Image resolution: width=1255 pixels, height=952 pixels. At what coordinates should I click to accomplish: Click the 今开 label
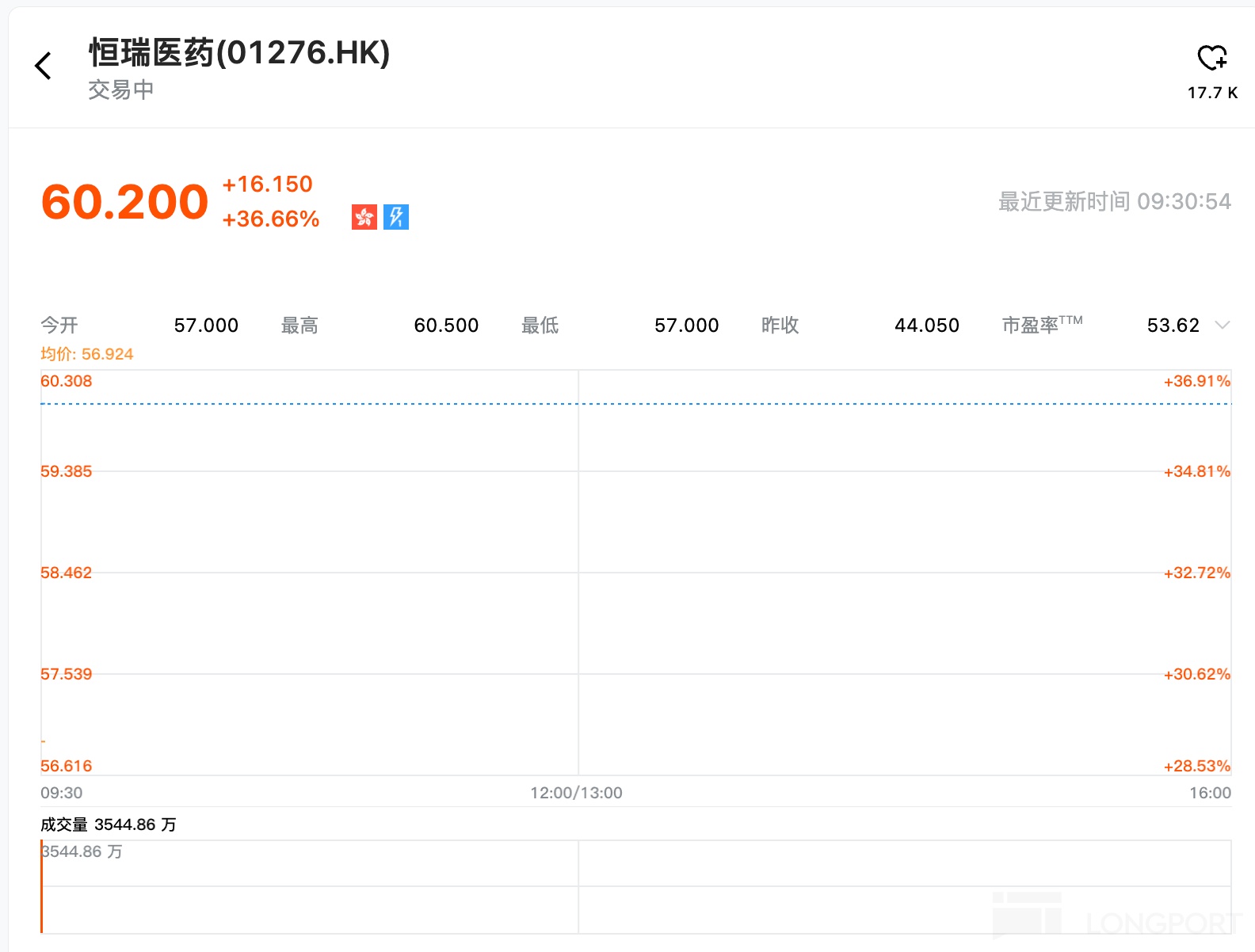[x=59, y=326]
